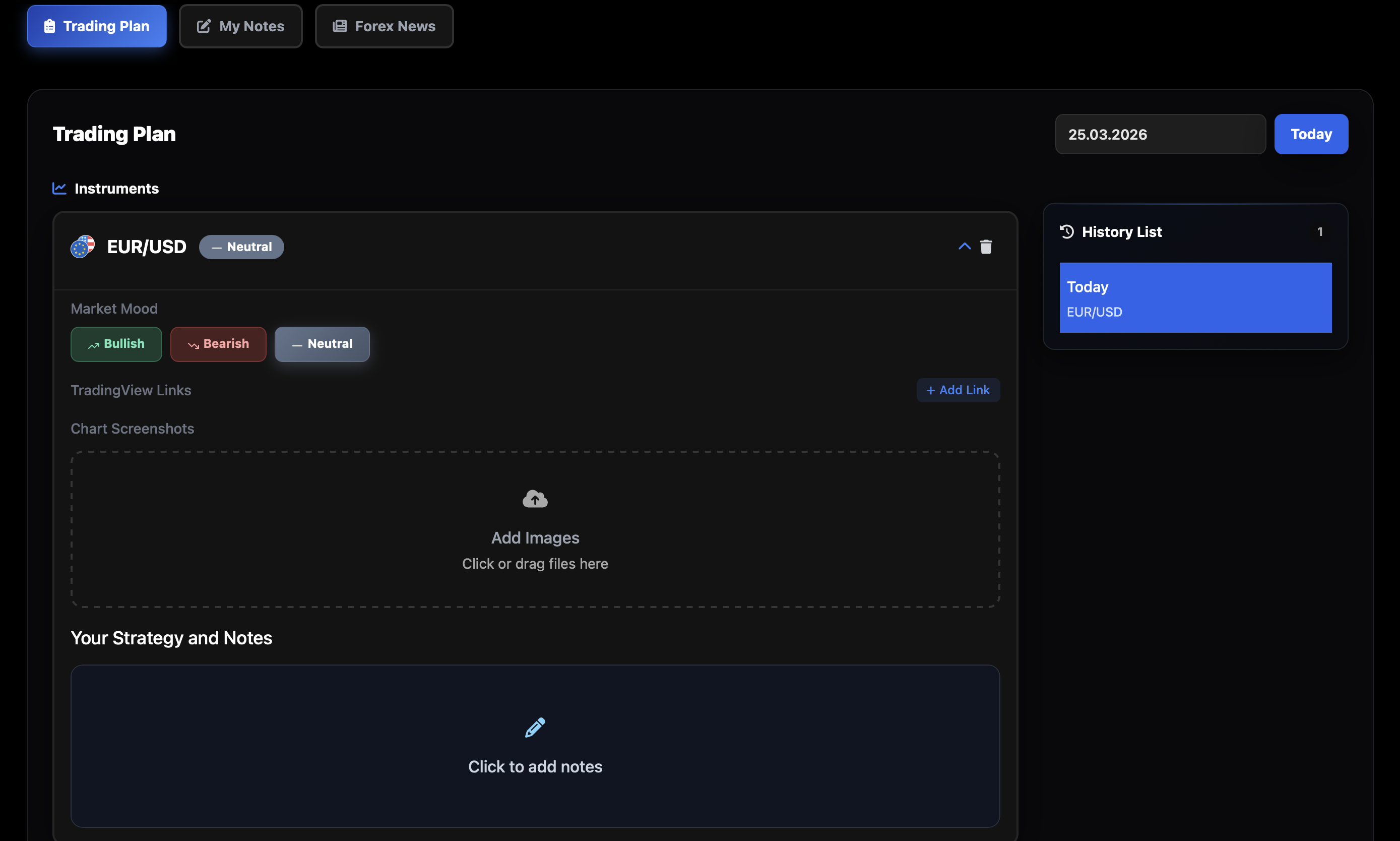The width and height of the screenshot is (1400, 841).
Task: Click the Add Images drop zone text
Action: [535, 538]
